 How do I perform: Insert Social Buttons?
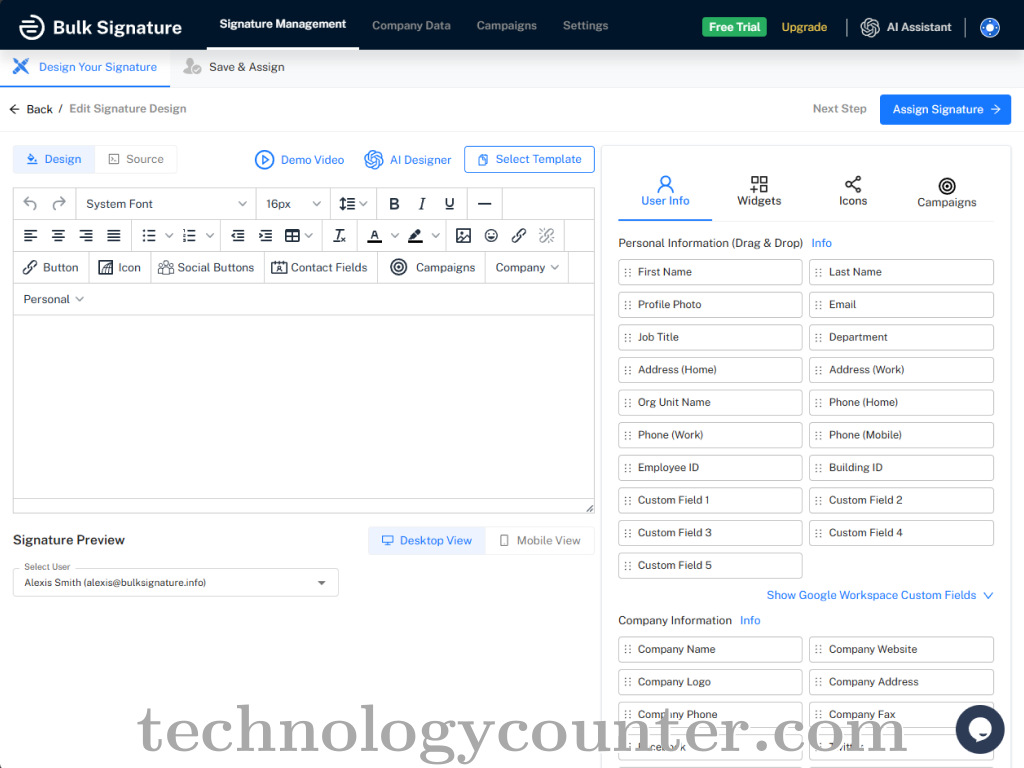click(x=207, y=268)
